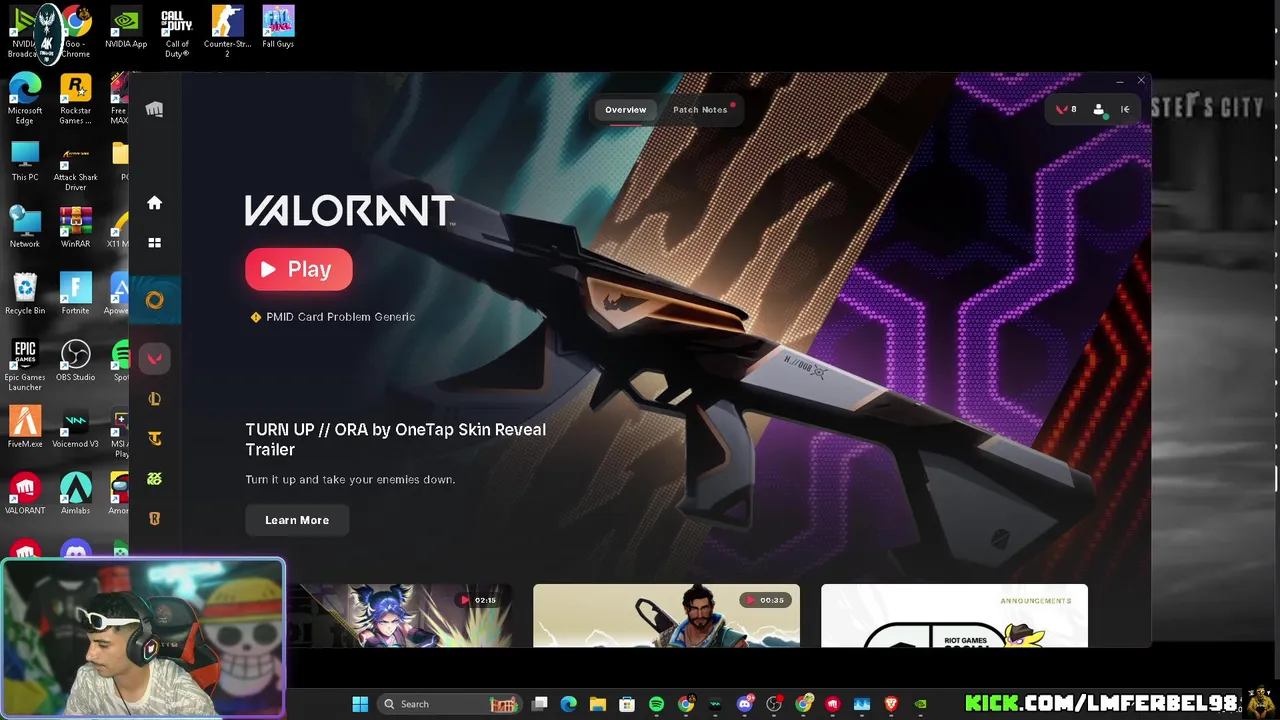Select This PC desktop icon

click(x=25, y=162)
